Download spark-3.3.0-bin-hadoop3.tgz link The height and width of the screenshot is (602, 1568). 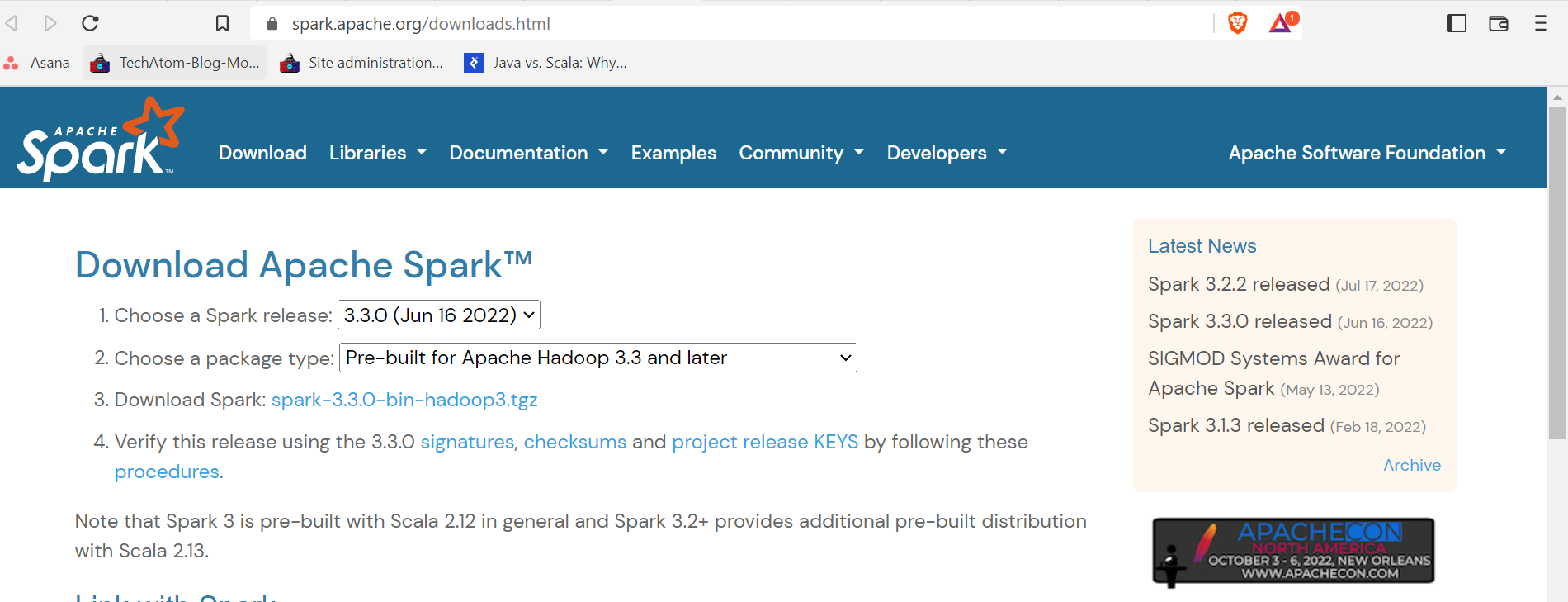(404, 400)
